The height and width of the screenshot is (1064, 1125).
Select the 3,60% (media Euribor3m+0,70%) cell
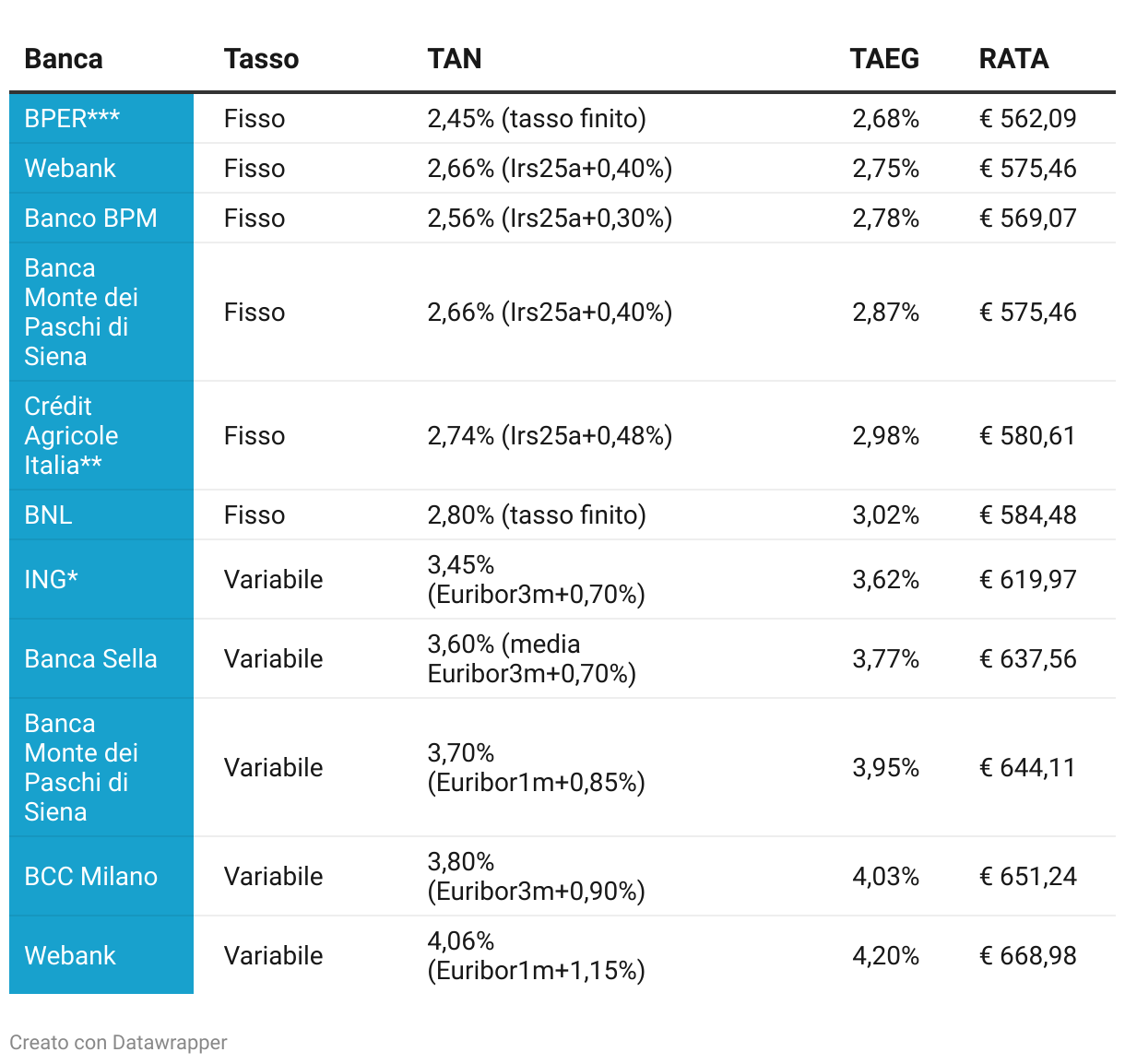pyautogui.click(x=531, y=658)
